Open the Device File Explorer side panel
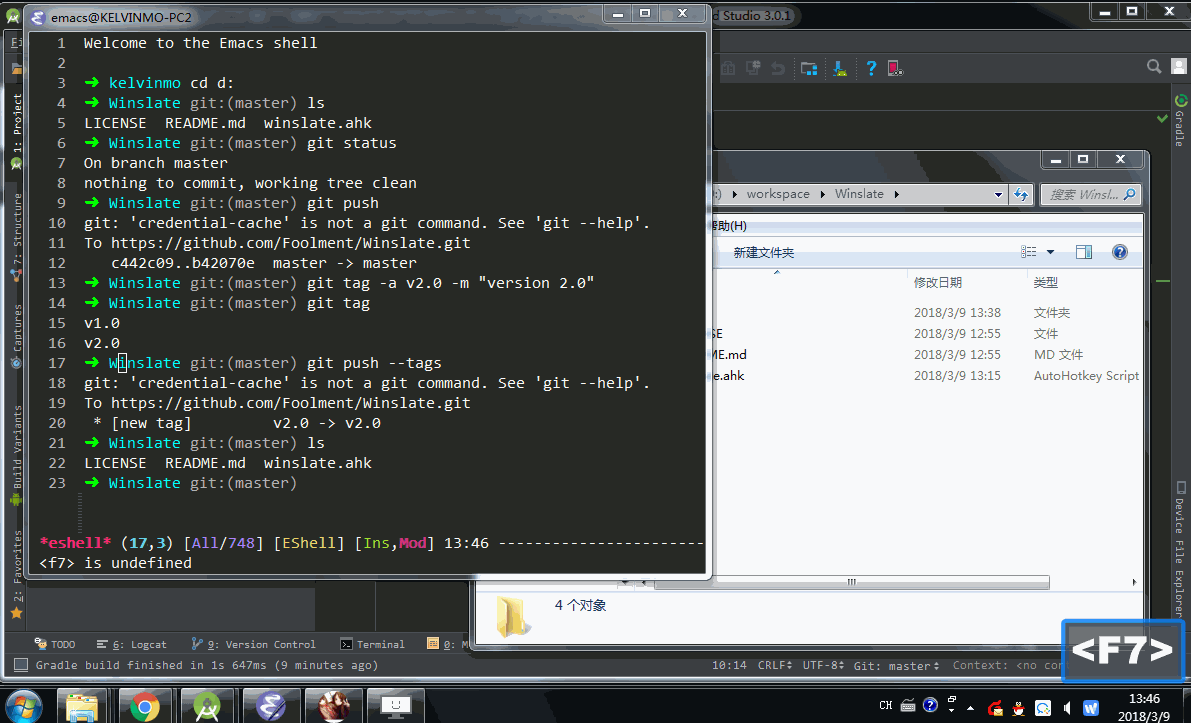Image resolution: width=1191 pixels, height=723 pixels. pyautogui.click(x=1180, y=549)
